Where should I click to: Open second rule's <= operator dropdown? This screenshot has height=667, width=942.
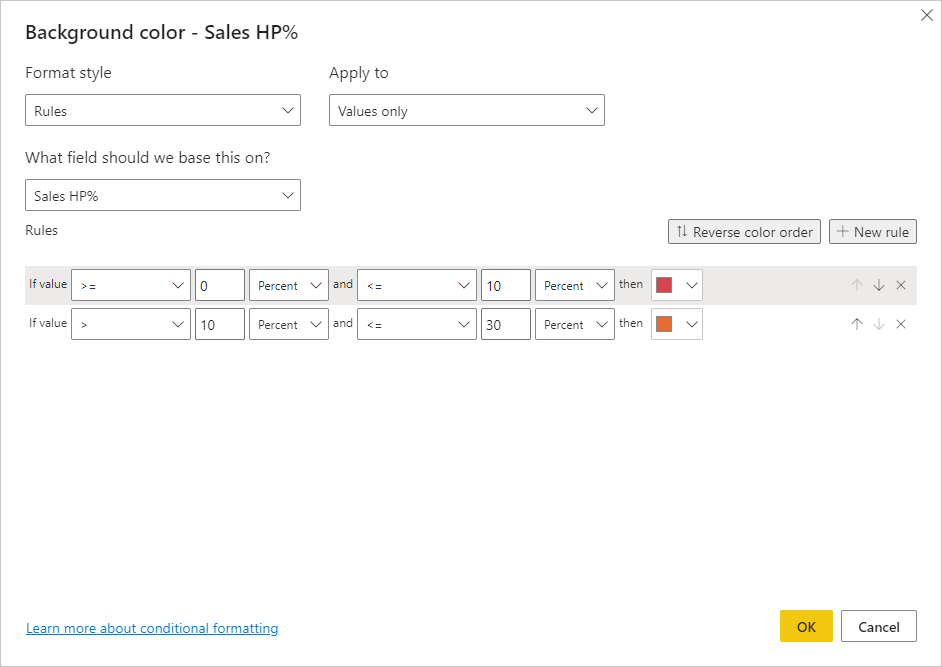(417, 324)
